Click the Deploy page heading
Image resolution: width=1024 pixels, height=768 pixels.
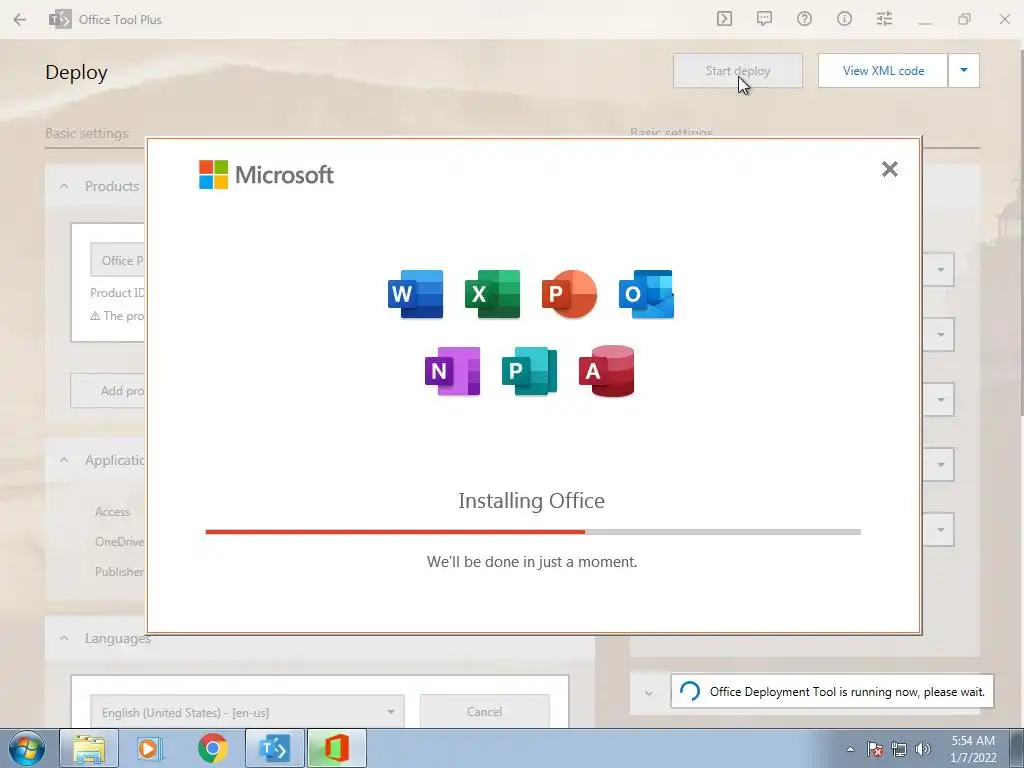(76, 72)
